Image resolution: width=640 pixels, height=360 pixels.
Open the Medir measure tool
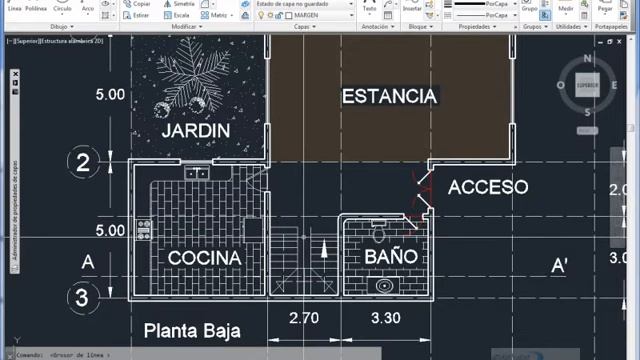point(566,6)
